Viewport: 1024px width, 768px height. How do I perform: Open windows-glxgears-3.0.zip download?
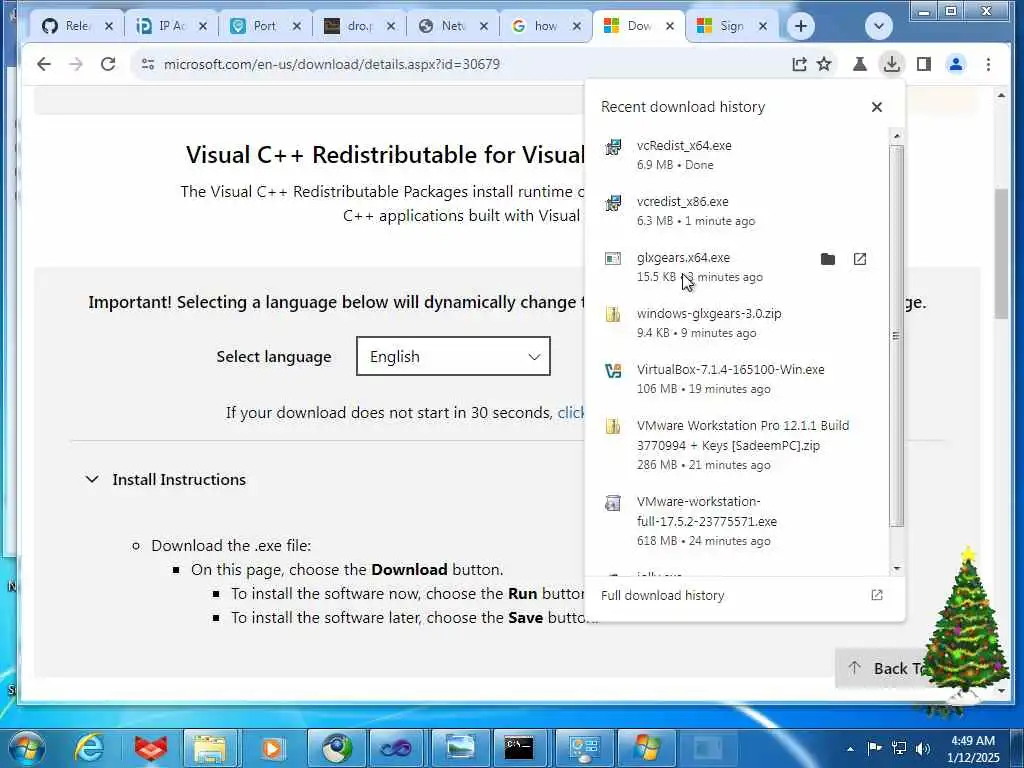736,323
